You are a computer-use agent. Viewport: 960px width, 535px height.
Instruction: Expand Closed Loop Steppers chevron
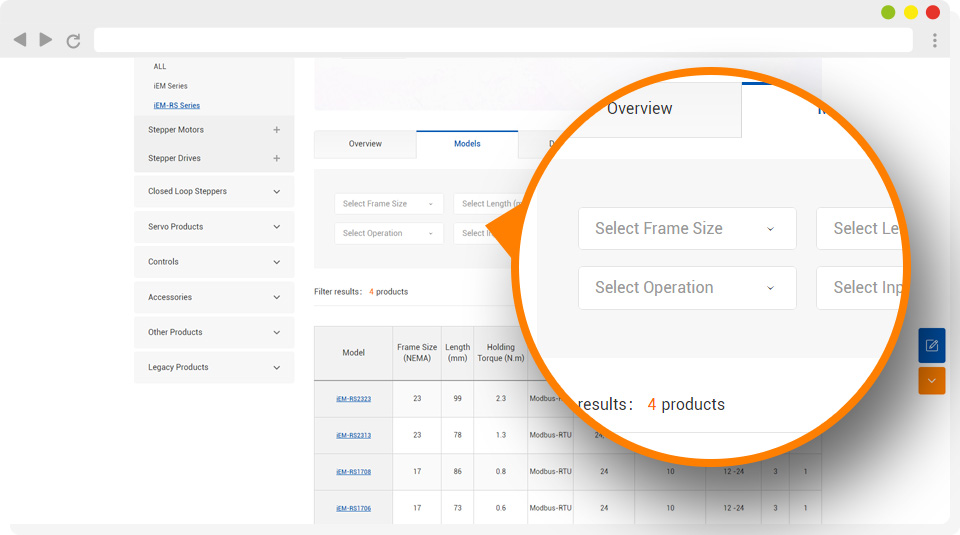tap(277, 192)
